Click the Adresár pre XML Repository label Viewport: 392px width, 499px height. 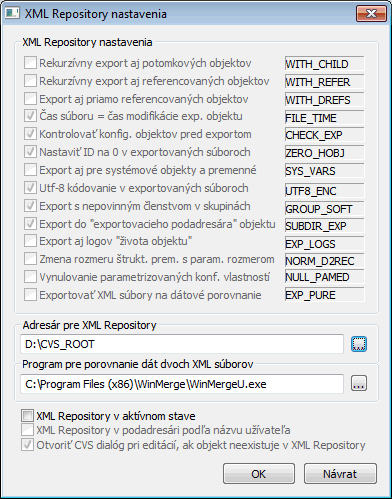coord(89,325)
